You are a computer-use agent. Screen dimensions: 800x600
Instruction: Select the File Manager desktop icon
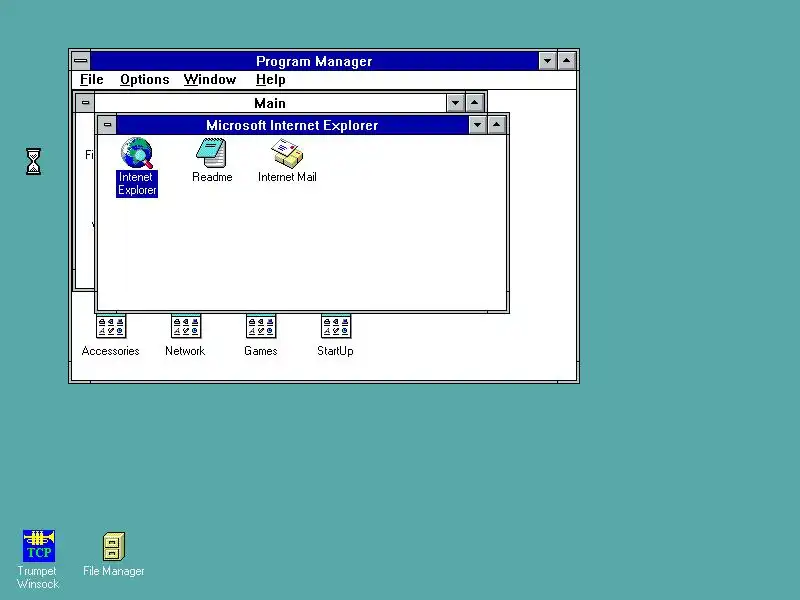coord(114,546)
